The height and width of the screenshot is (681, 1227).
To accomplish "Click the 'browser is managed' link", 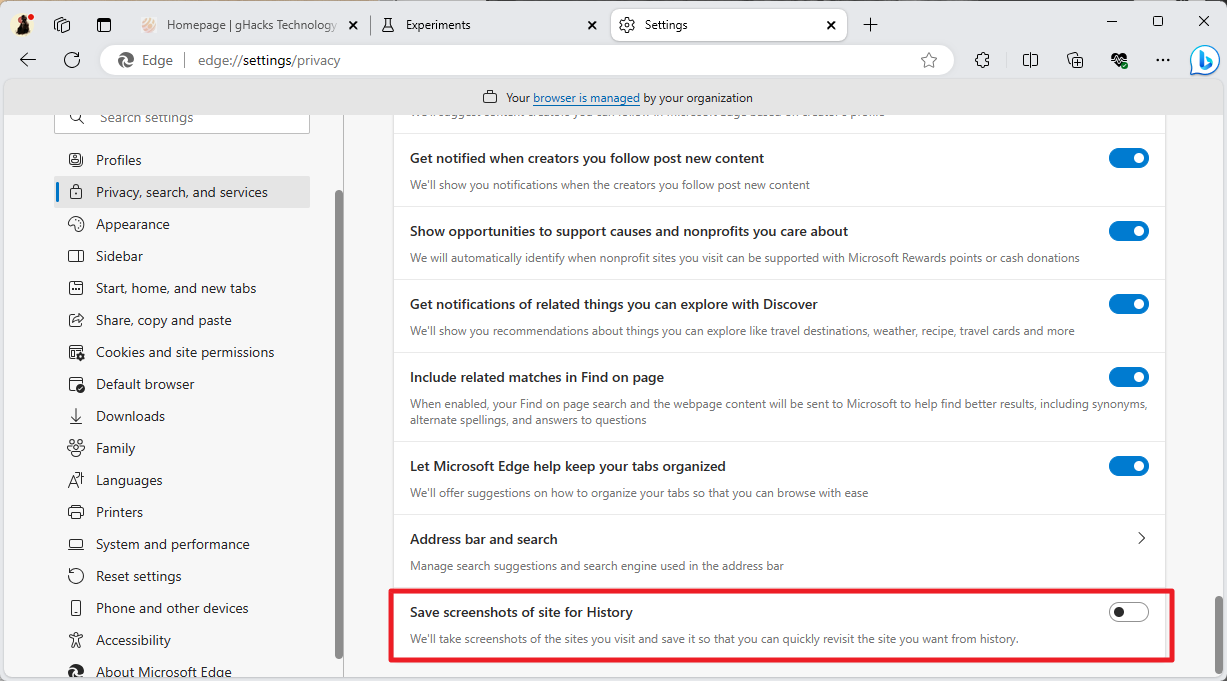I will (x=586, y=98).
